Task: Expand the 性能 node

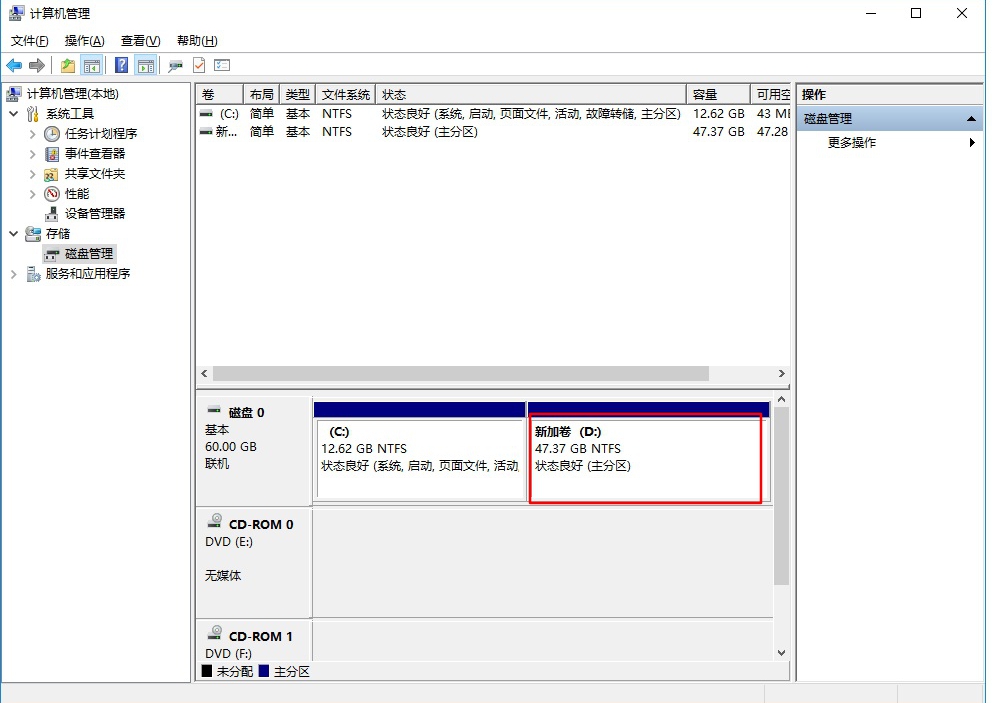Action: click(x=32, y=194)
